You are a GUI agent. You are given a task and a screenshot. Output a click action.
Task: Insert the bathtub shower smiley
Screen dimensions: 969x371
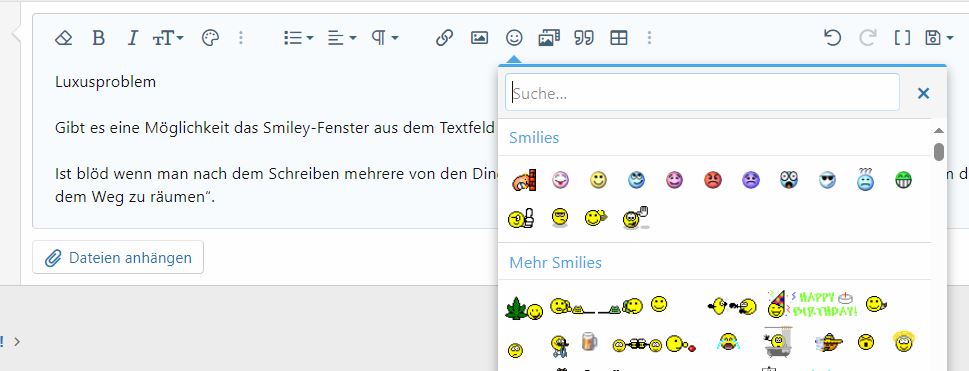tap(777, 341)
